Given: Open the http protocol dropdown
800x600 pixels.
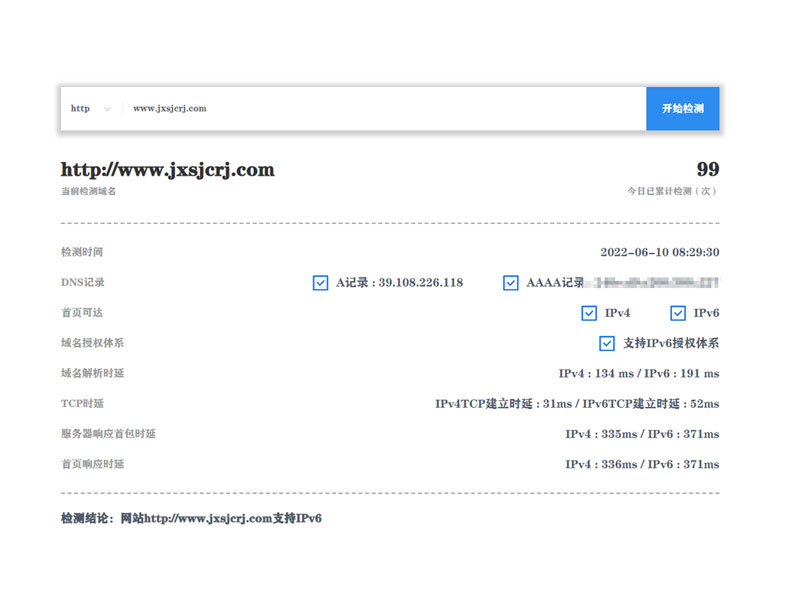Looking at the screenshot, I should point(90,109).
